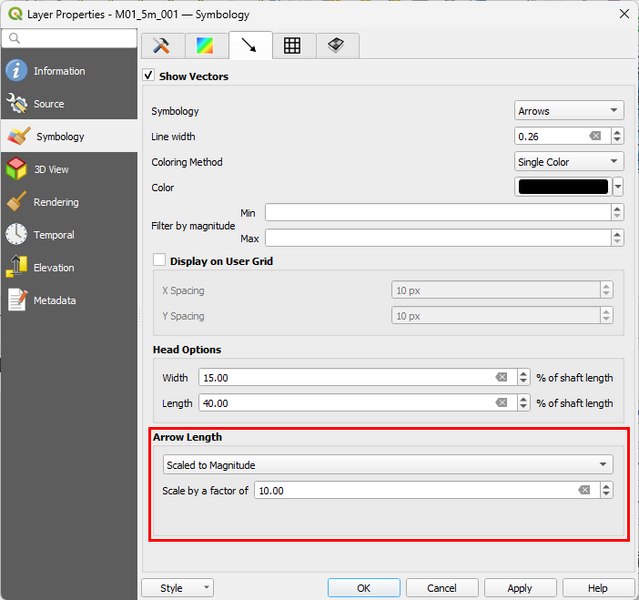Switch to the contours color ramp tab

tap(205, 45)
